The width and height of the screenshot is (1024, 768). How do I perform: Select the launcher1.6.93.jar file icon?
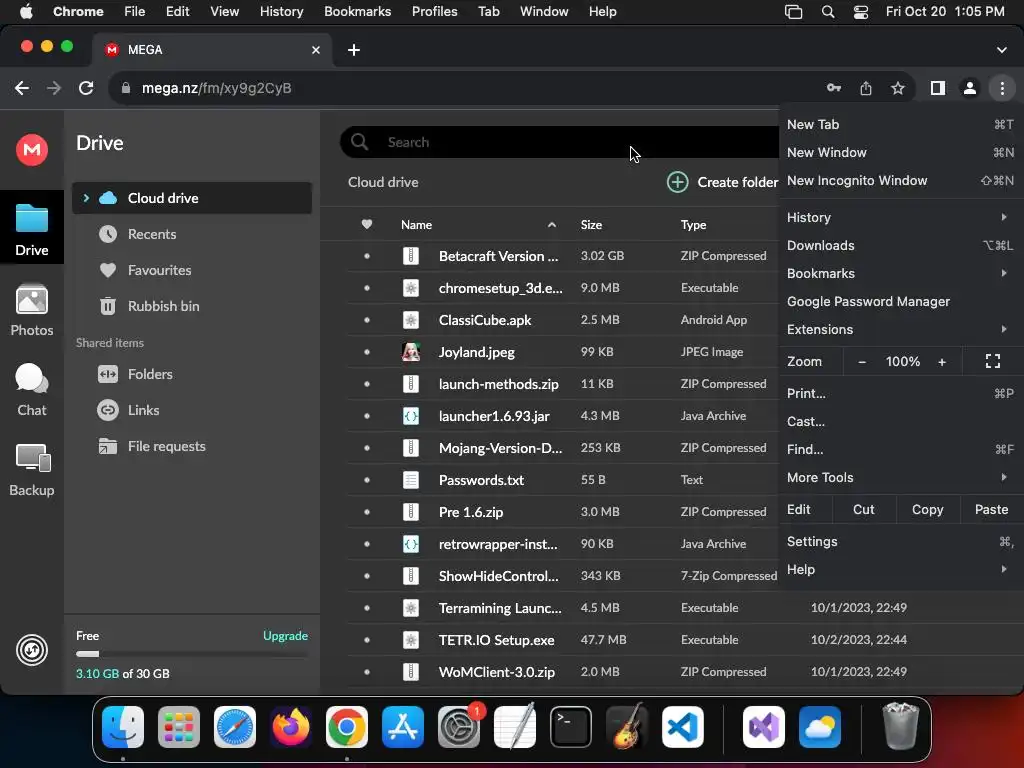click(411, 416)
